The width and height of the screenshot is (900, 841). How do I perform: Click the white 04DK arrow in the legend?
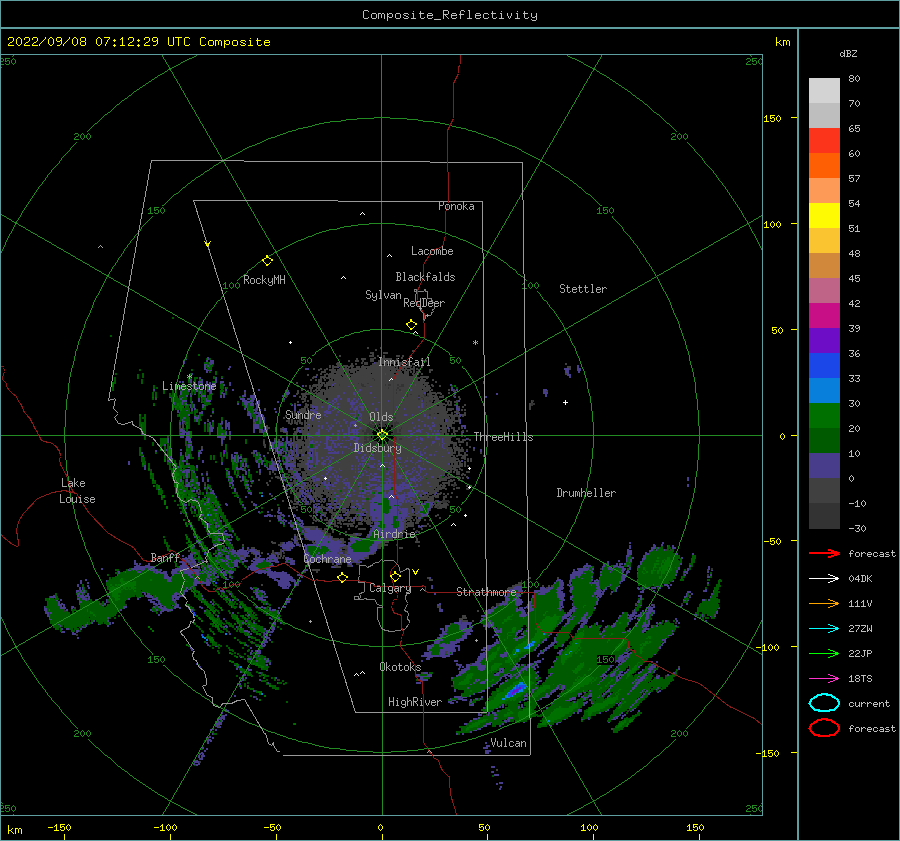click(x=824, y=579)
